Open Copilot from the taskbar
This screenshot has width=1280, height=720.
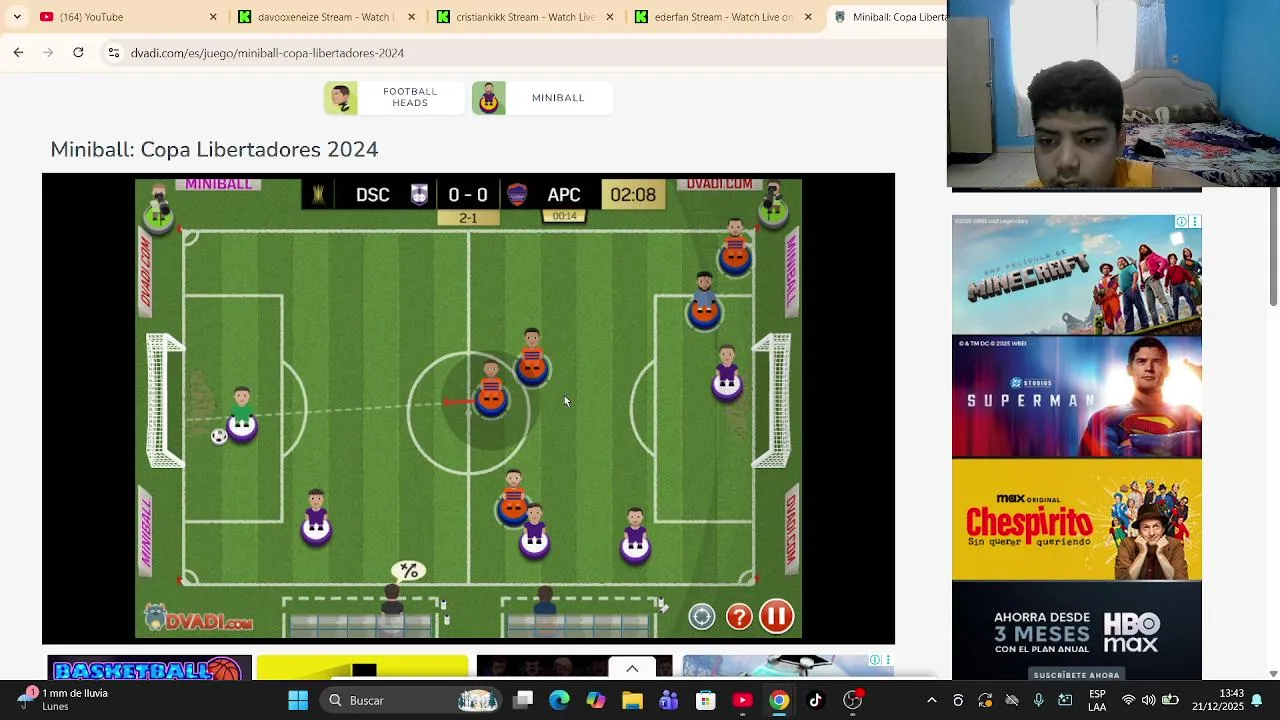[x=596, y=700]
